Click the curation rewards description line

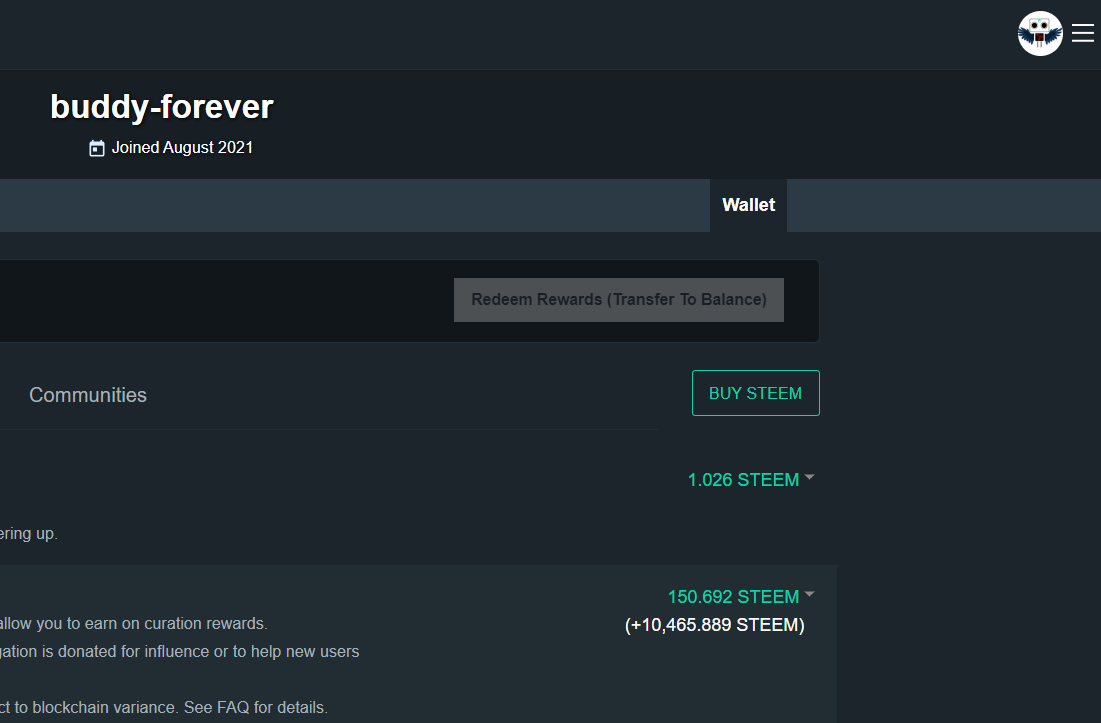tap(133, 623)
